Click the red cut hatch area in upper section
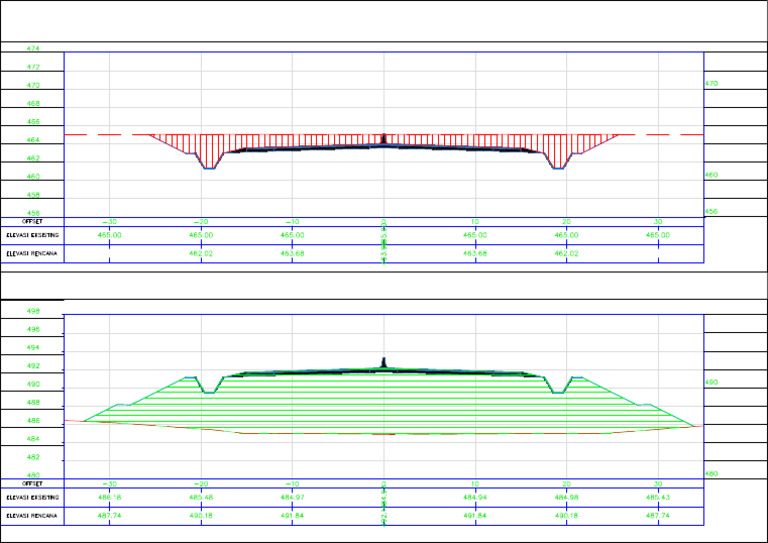Viewport: 768px width, 543px height. pos(300,141)
